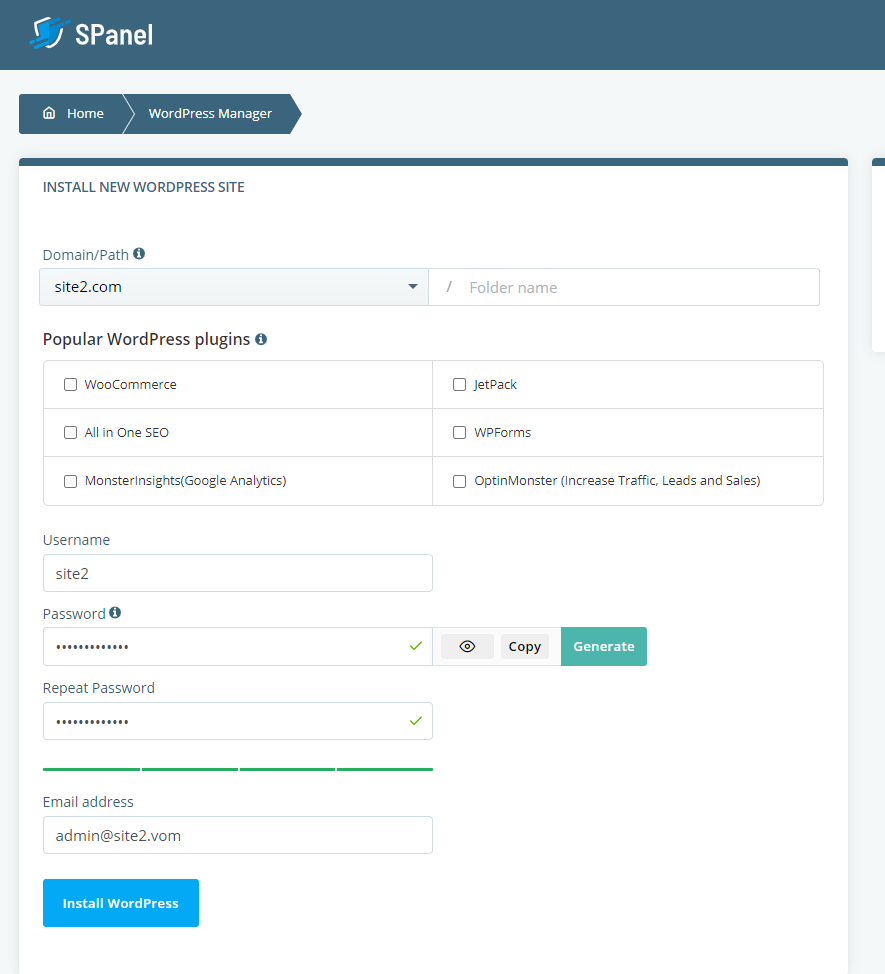Click the password strength indicator bar
This screenshot has height=974, width=885.
tap(237, 769)
